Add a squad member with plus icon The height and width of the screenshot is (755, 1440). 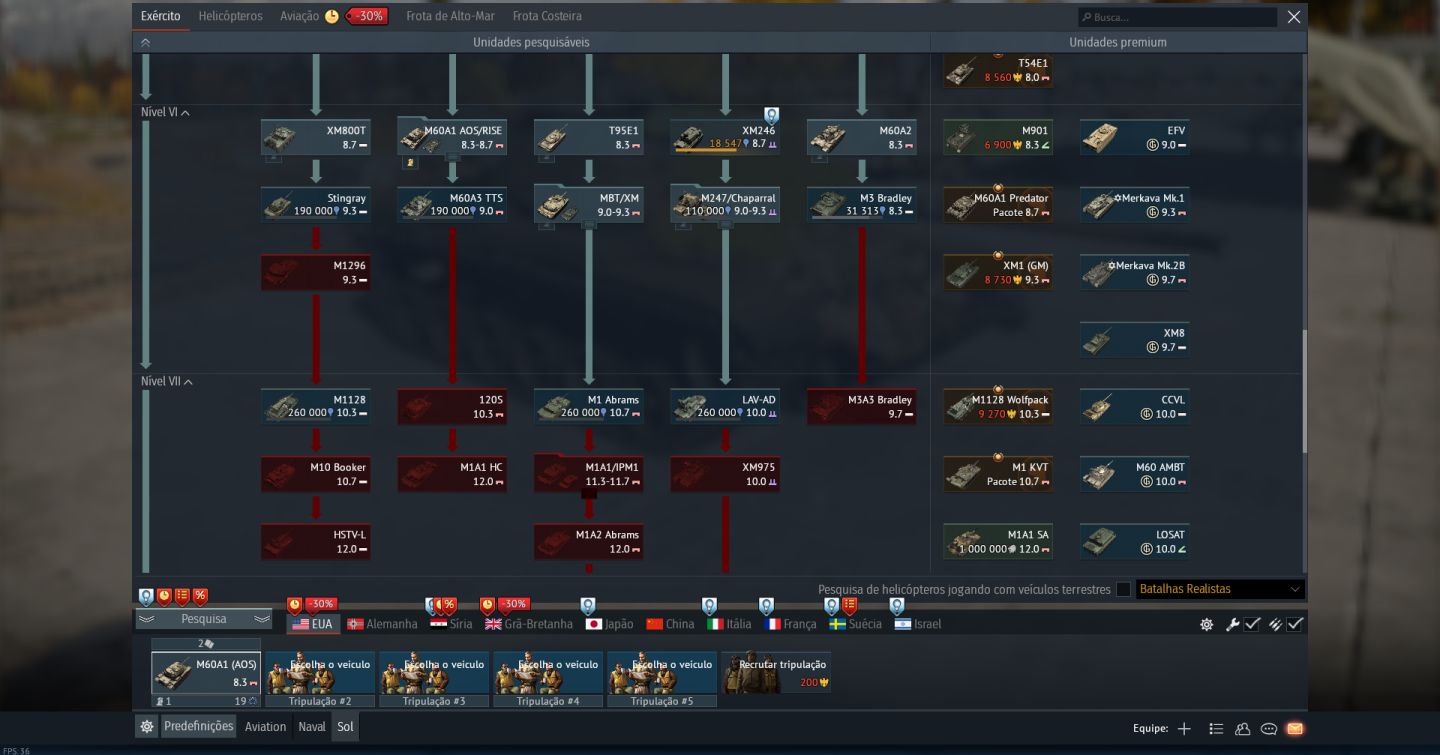click(x=1184, y=729)
